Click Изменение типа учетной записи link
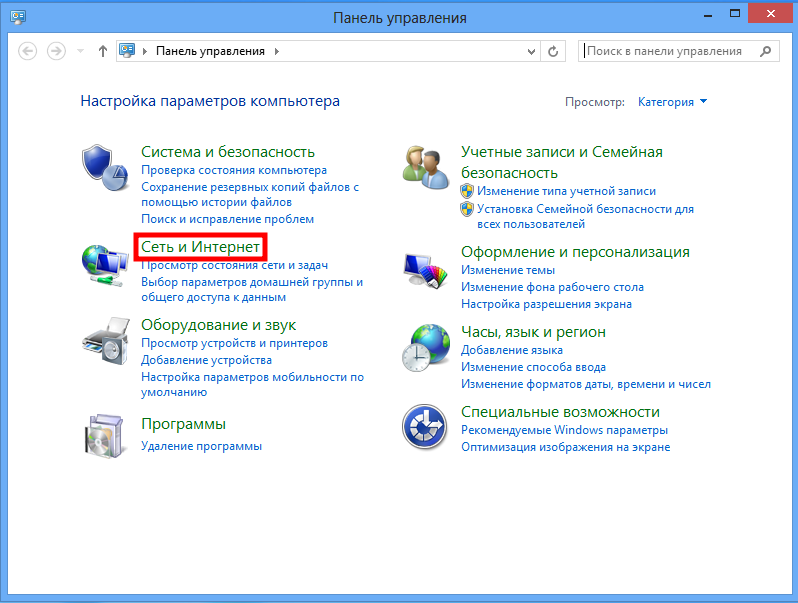This screenshot has height=603, width=798. click(566, 191)
